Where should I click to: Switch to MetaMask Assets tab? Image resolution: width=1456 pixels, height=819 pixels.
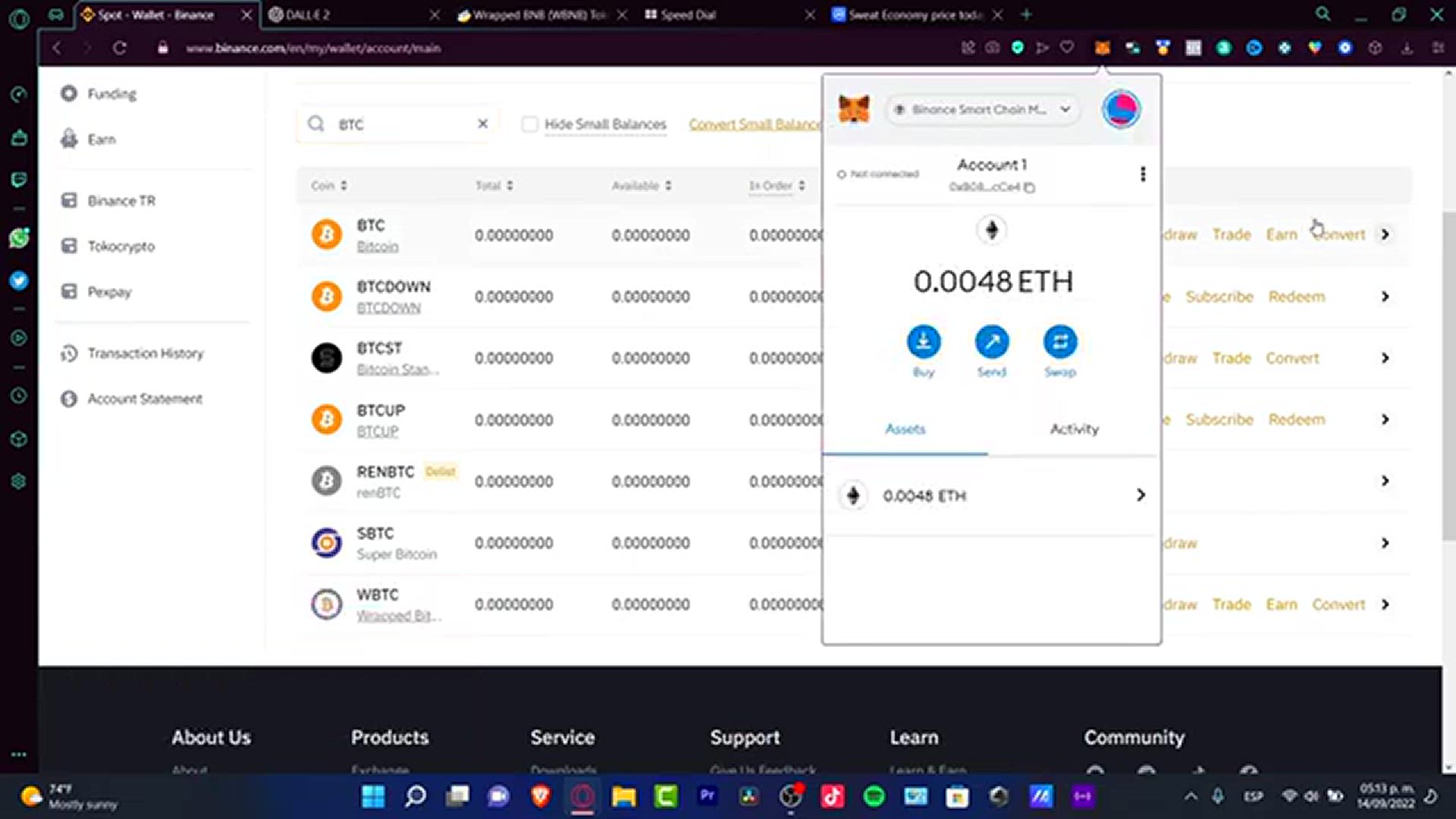905,429
